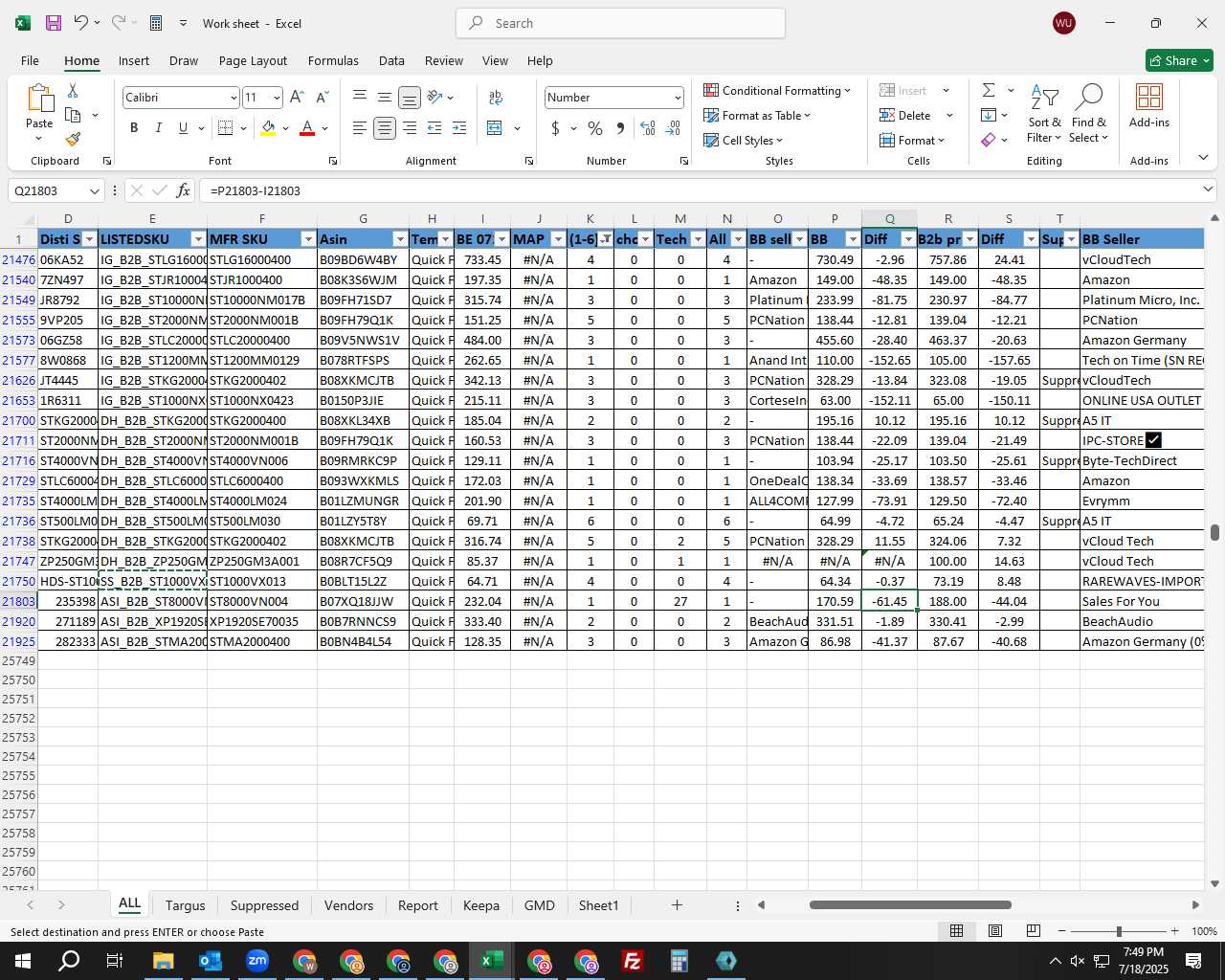Apply Wrap Text icon

(x=496, y=97)
